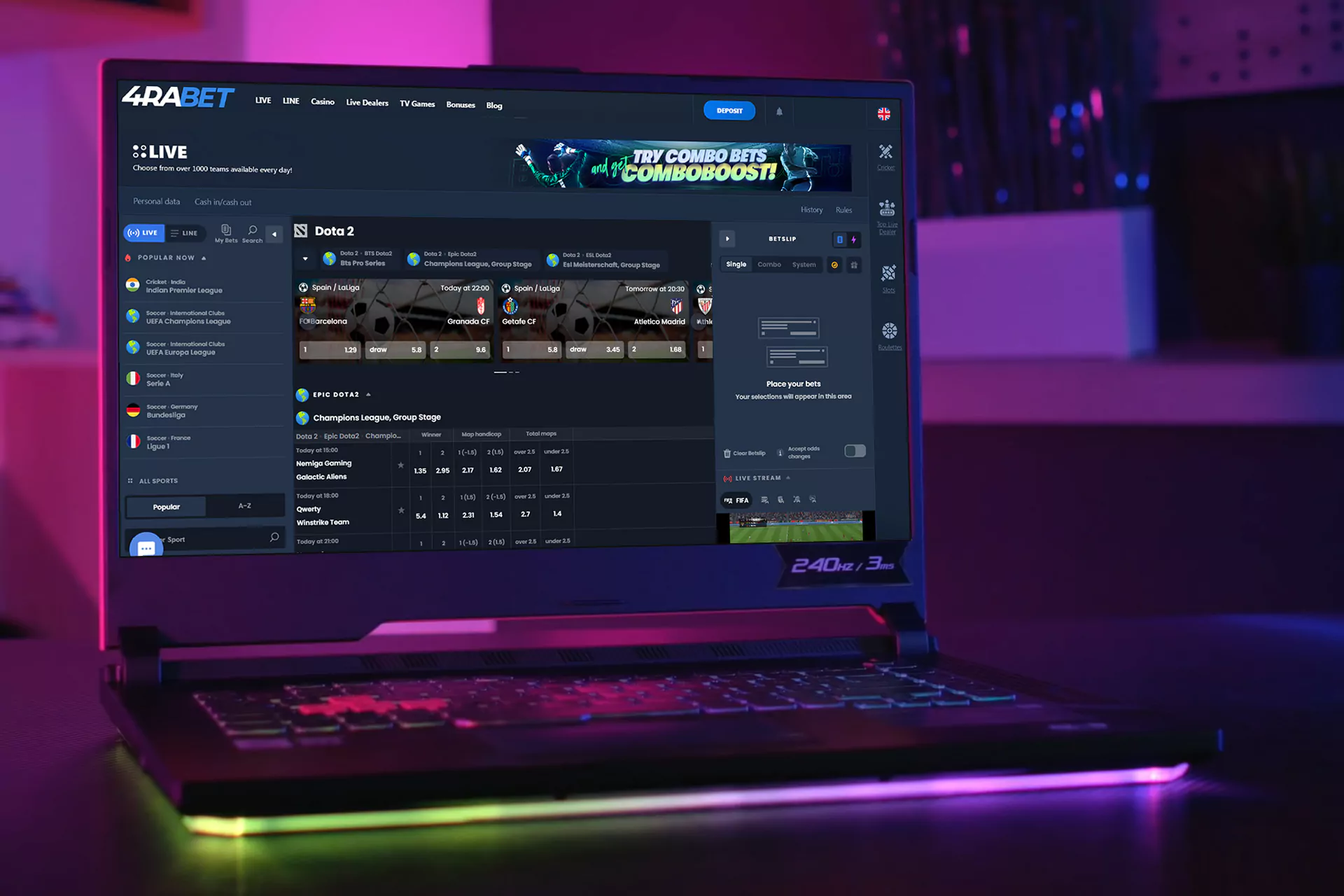1344x896 pixels.
Task: Open the Casino menu tab
Action: (321, 104)
